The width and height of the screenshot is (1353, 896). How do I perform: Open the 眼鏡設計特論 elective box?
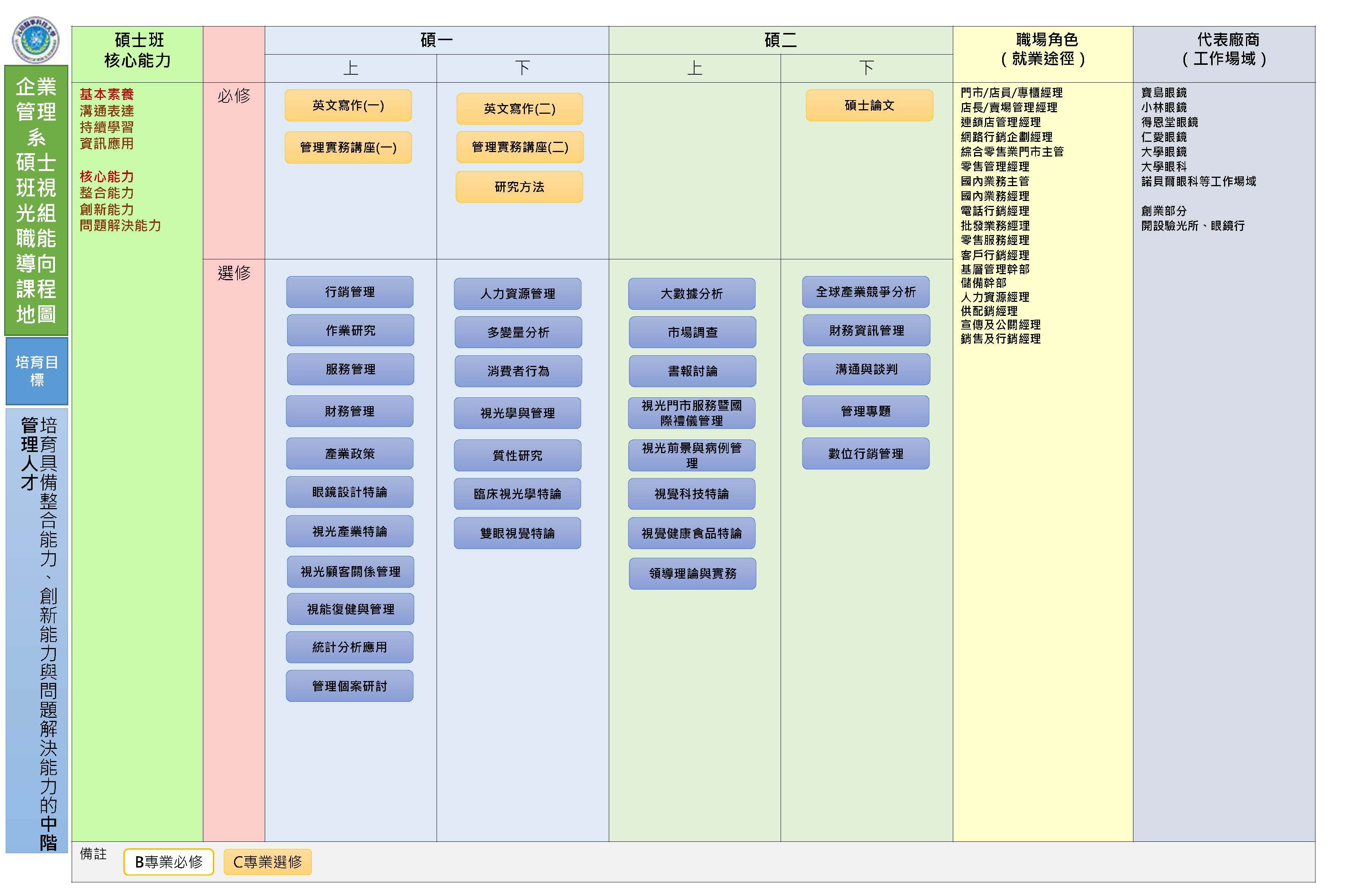350,492
